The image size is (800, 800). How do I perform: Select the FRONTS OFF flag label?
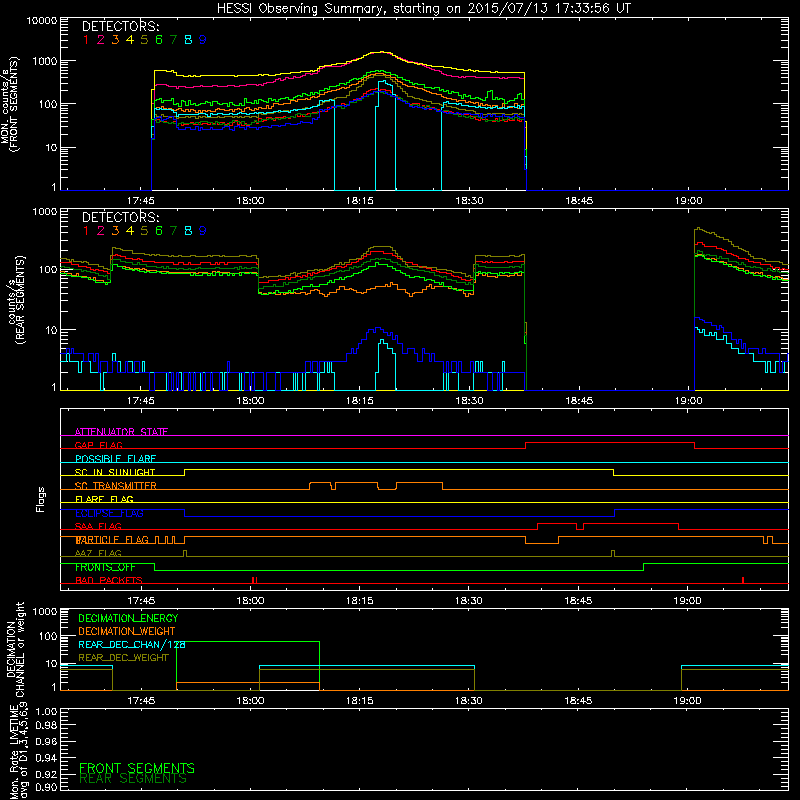pyautogui.click(x=105, y=567)
